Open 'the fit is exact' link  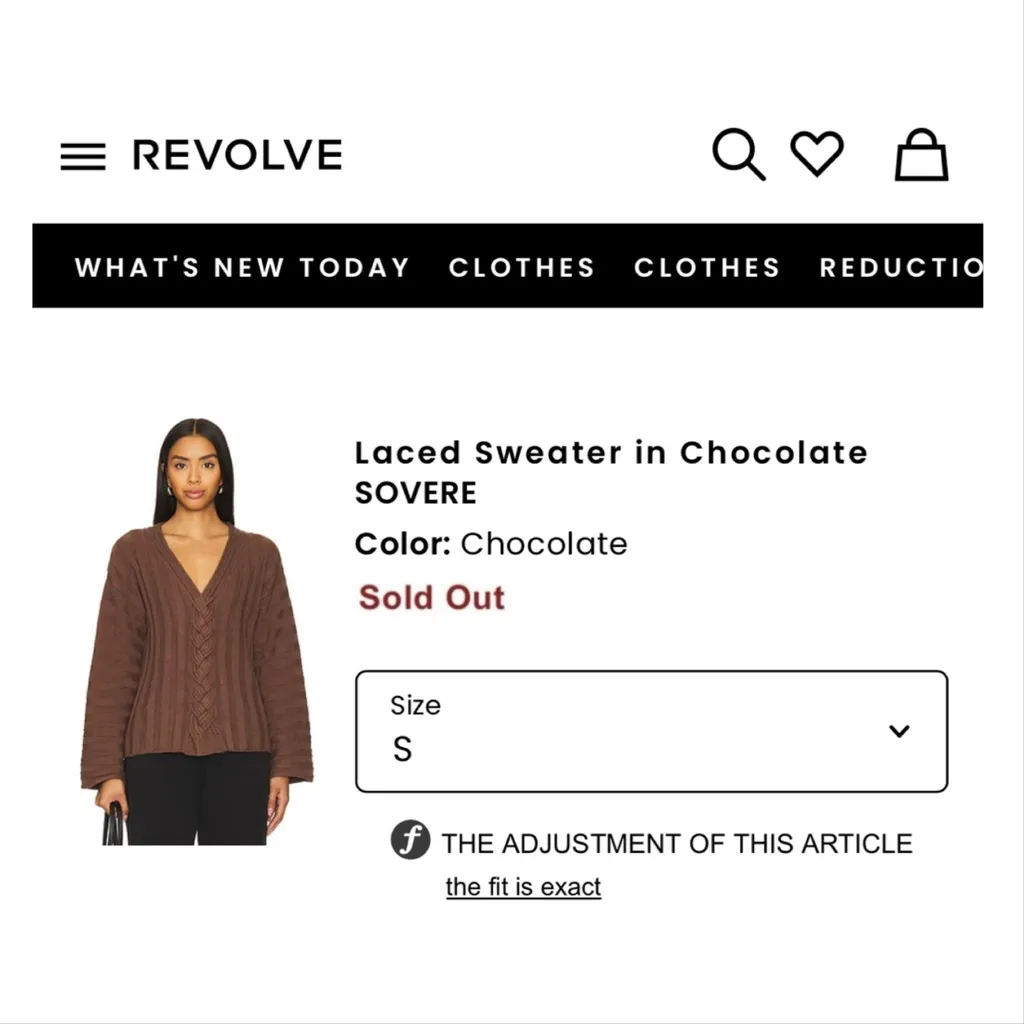(522, 886)
